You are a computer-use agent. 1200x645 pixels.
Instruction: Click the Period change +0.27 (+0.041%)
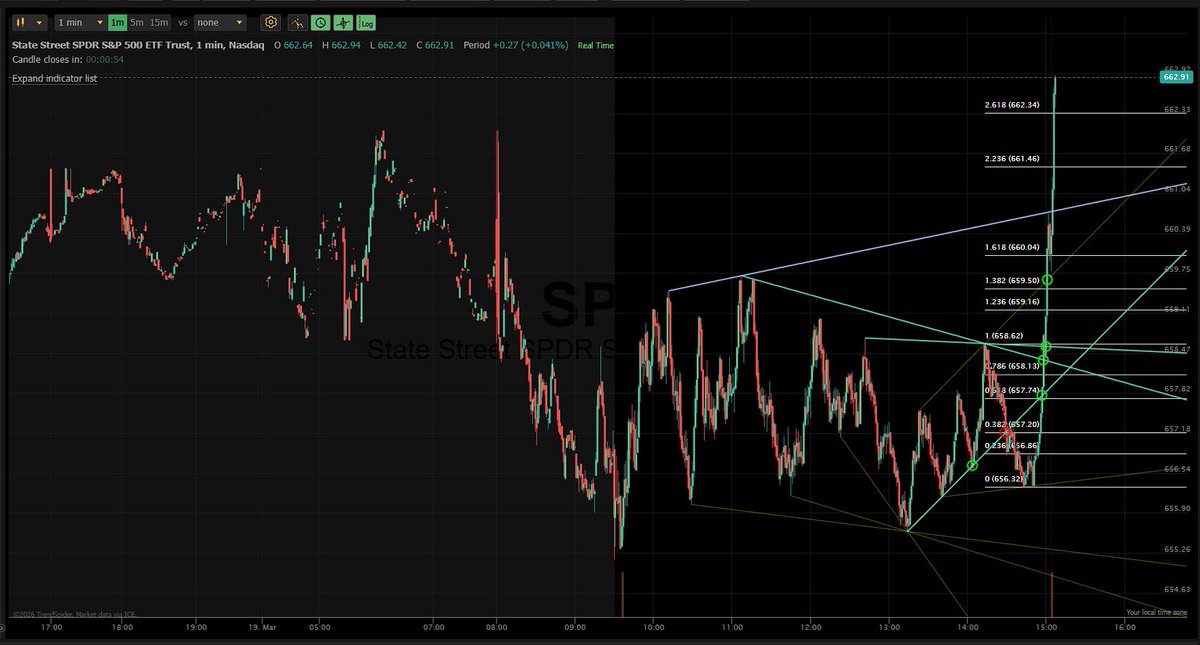pyautogui.click(x=530, y=45)
